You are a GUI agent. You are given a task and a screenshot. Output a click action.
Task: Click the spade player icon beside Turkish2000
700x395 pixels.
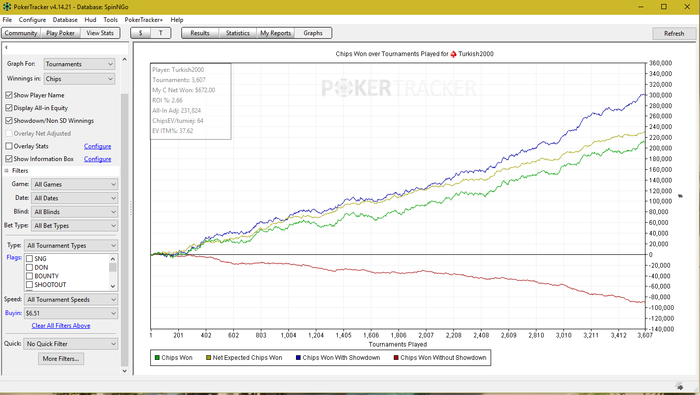[x=454, y=54]
